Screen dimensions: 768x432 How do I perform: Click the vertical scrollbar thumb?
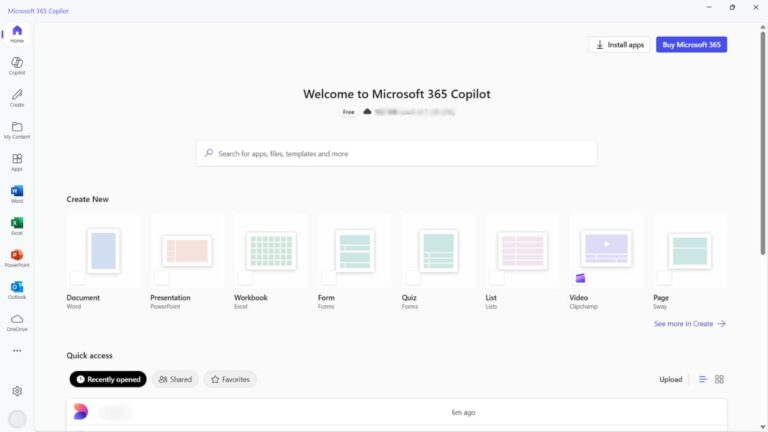(x=763, y=143)
